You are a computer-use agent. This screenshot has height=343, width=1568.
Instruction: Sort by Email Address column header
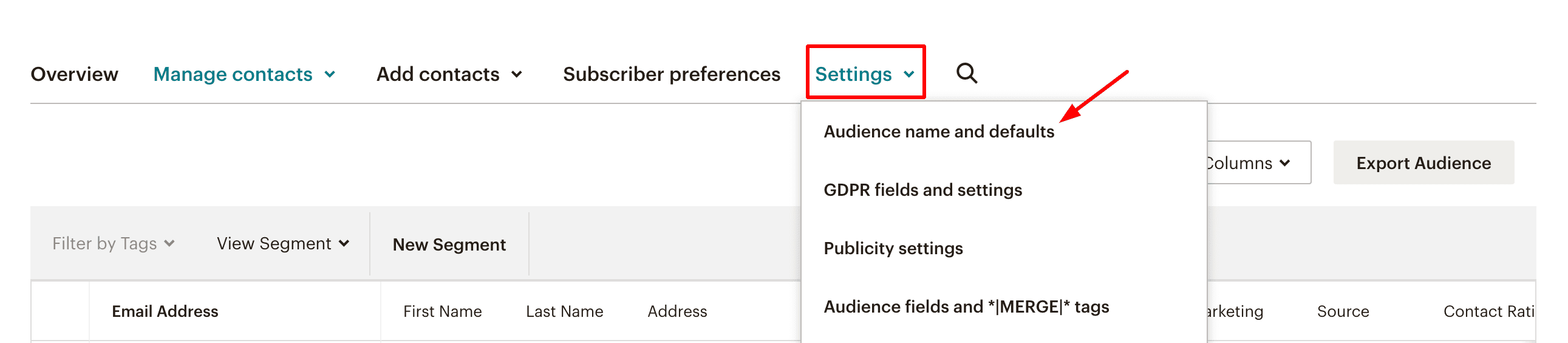[165, 311]
